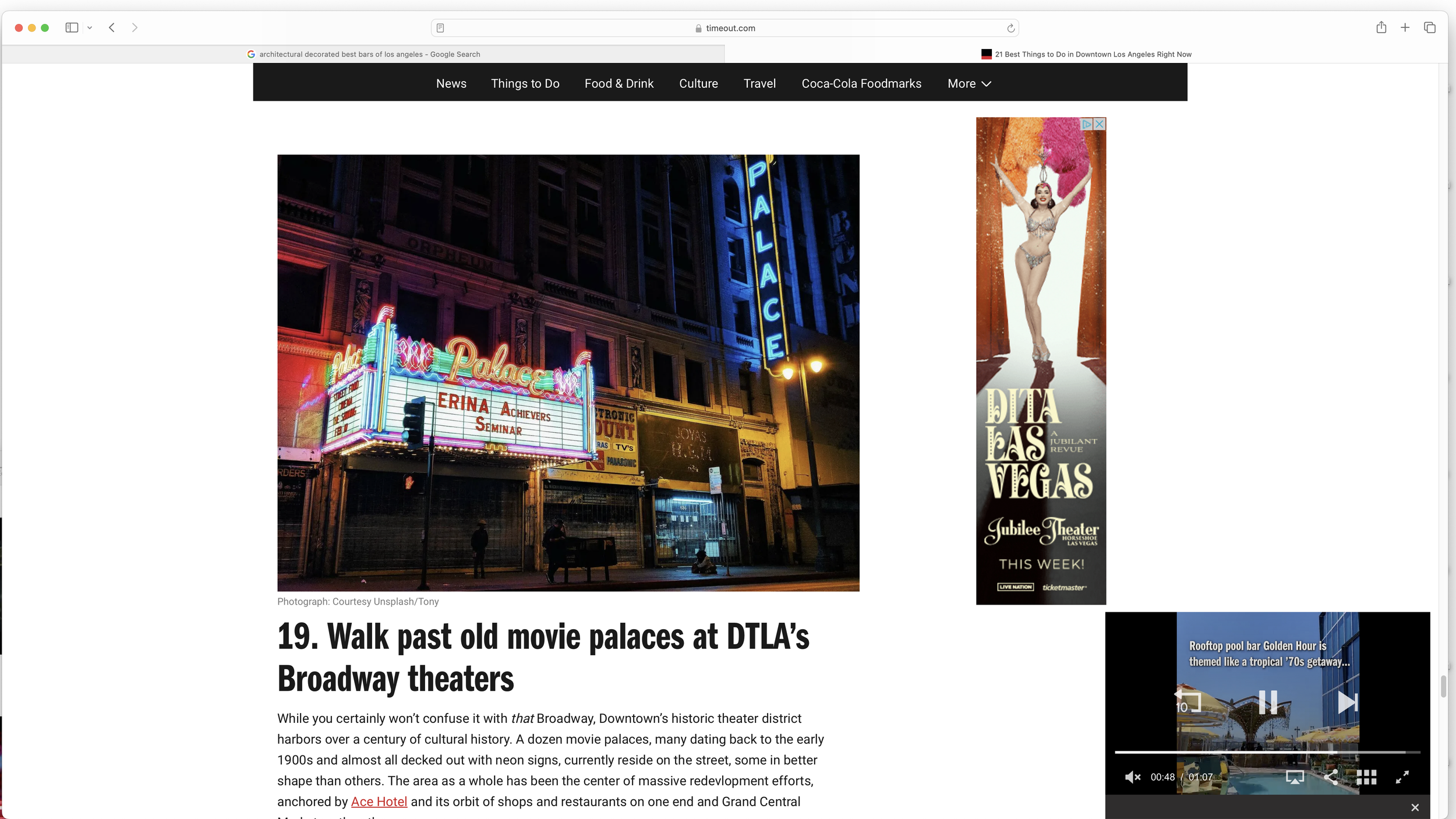Screen dimensions: 1456x819
Task: Share the video via share icon
Action: pos(1331,777)
